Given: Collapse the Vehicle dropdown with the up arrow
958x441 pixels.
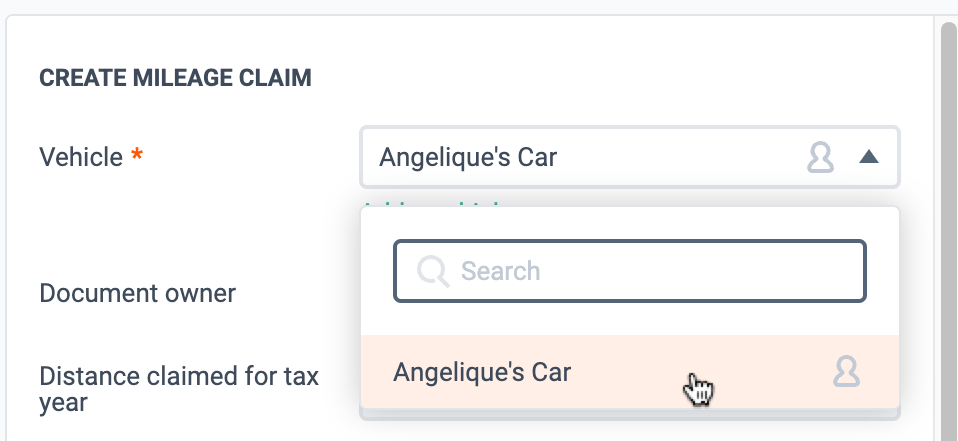Looking at the screenshot, I should [x=868, y=158].
